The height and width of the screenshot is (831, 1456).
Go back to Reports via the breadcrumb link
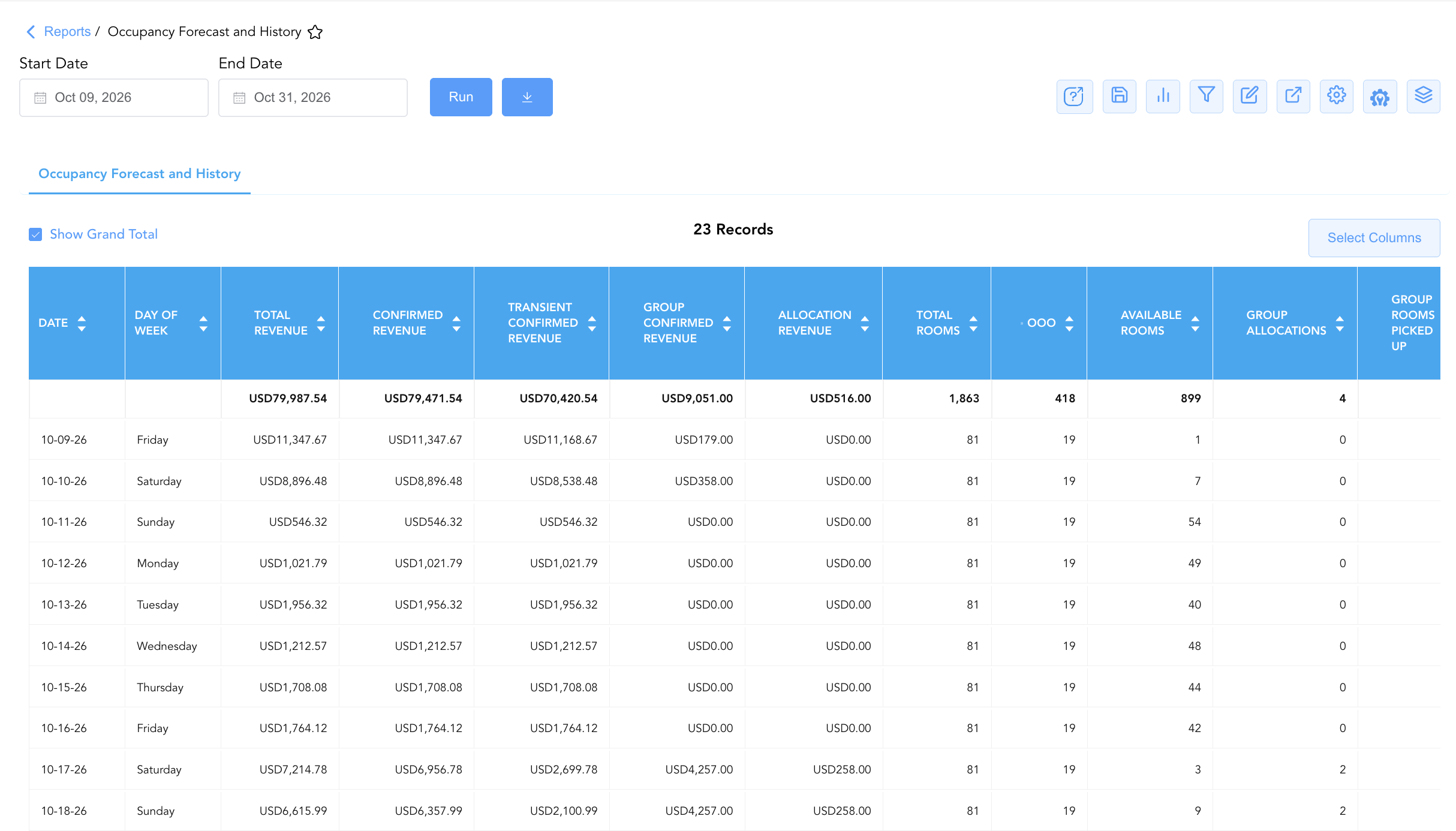pos(67,32)
